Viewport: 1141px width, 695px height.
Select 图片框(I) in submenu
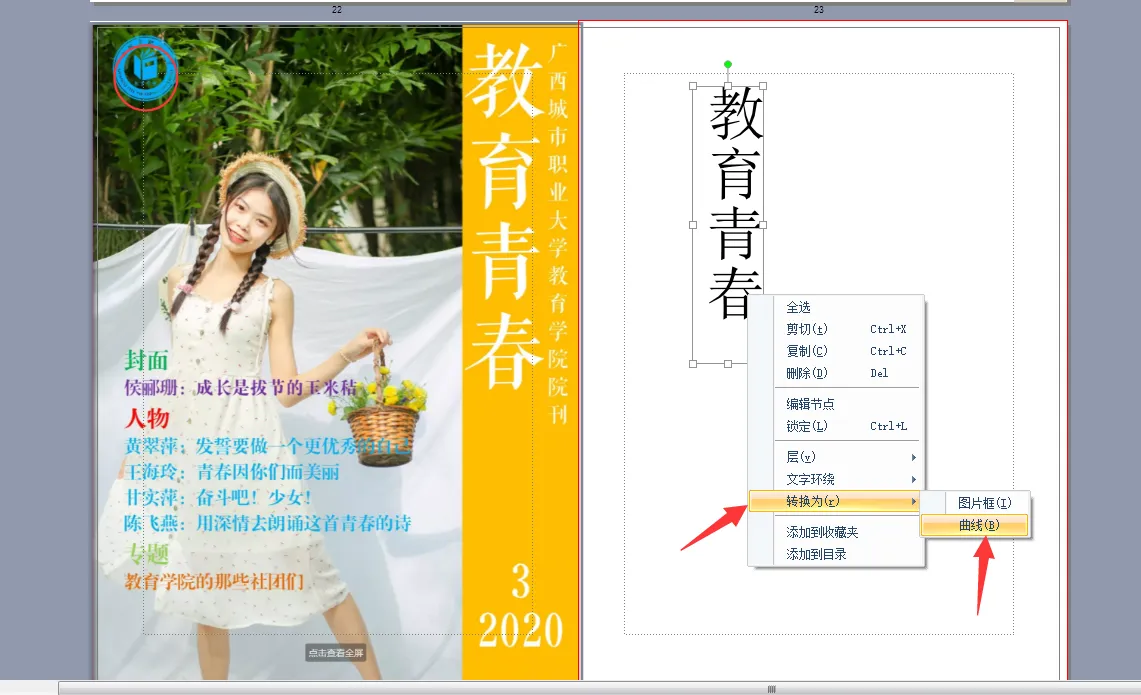(975, 503)
